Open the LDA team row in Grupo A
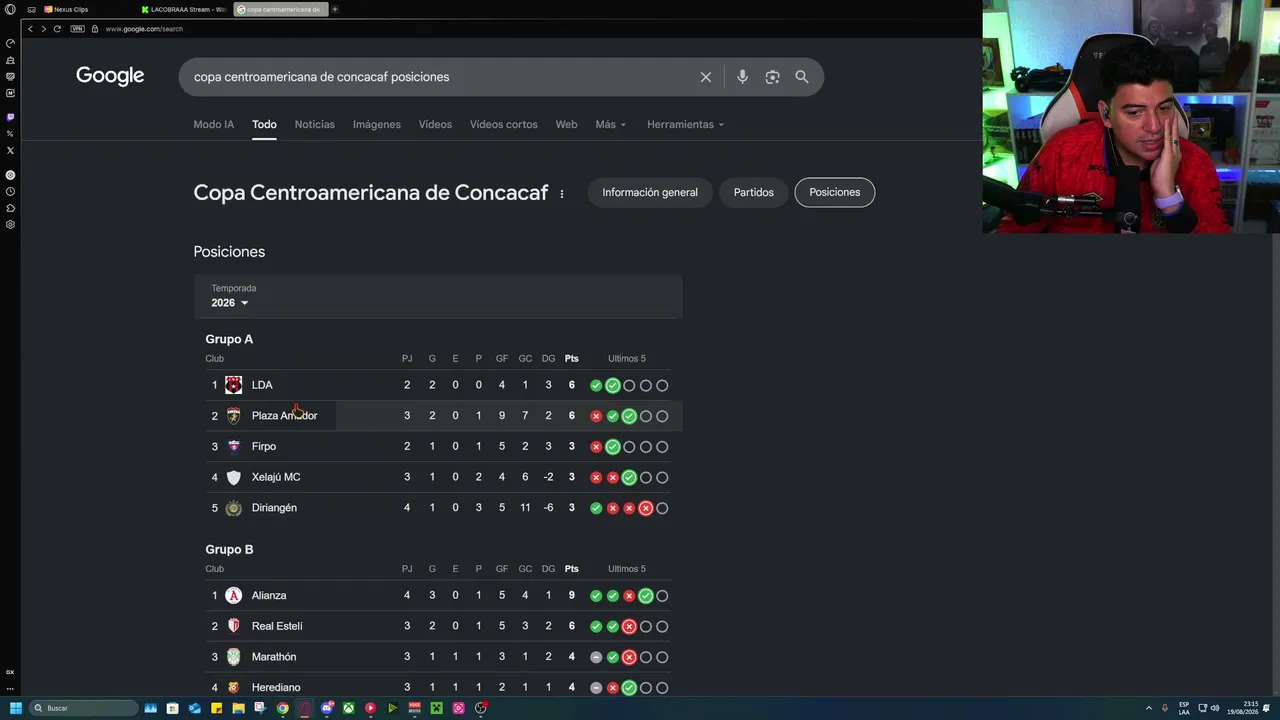Image resolution: width=1280 pixels, height=720 pixels. point(438,385)
